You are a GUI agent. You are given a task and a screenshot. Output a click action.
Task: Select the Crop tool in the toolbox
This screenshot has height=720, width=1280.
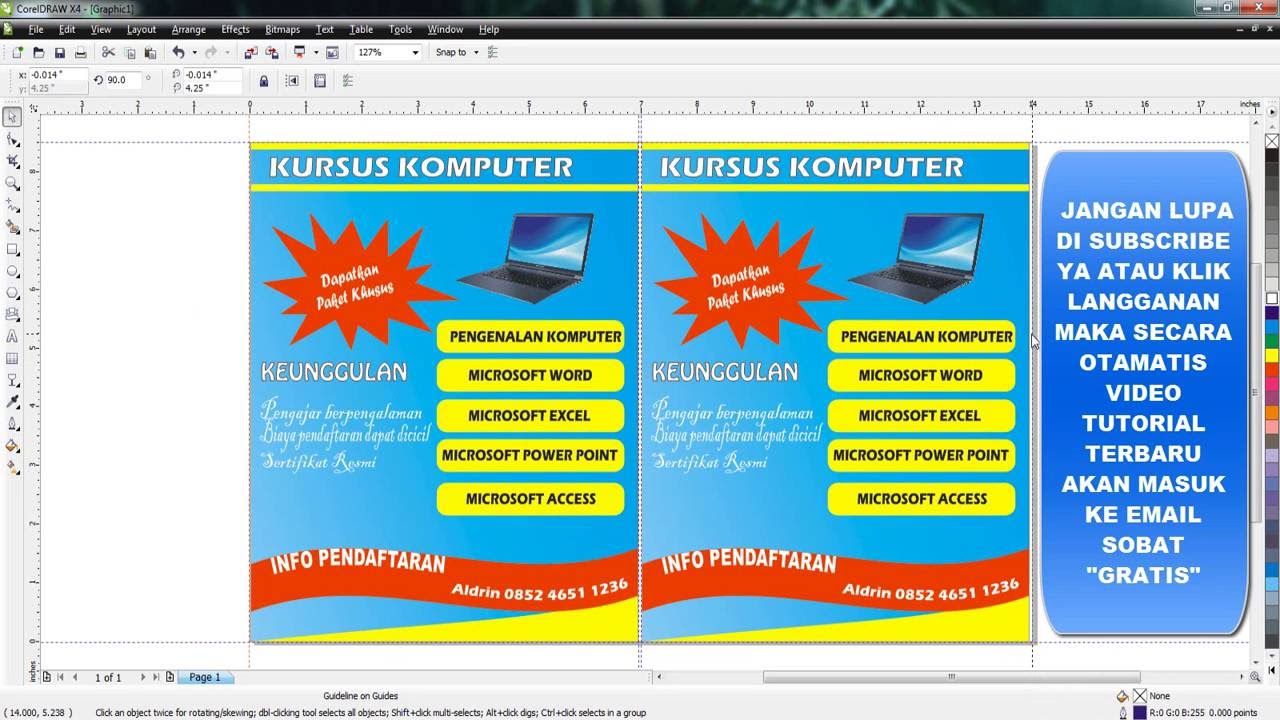coord(12,161)
